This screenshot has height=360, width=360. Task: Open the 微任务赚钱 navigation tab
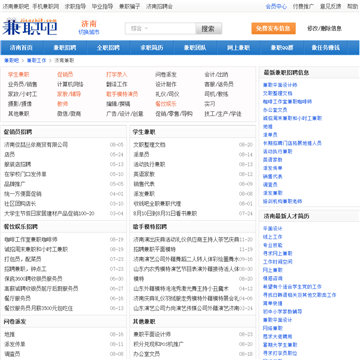326,48
